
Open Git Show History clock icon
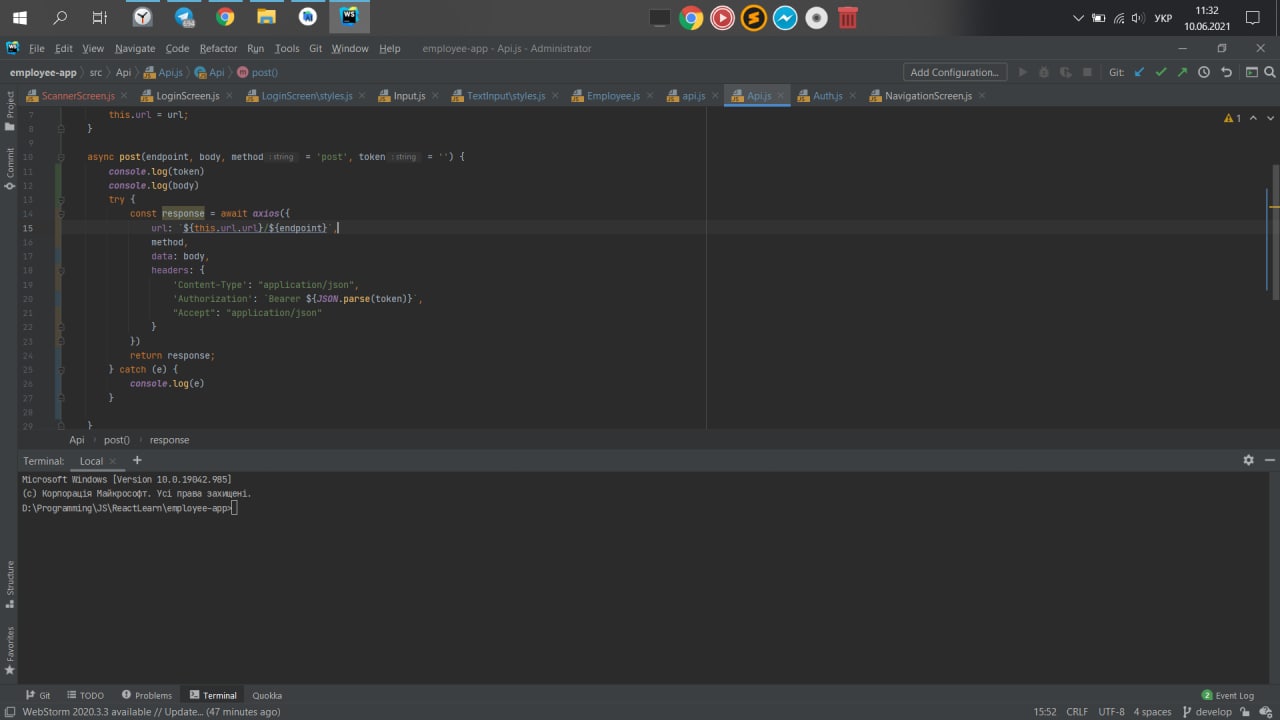click(1204, 72)
